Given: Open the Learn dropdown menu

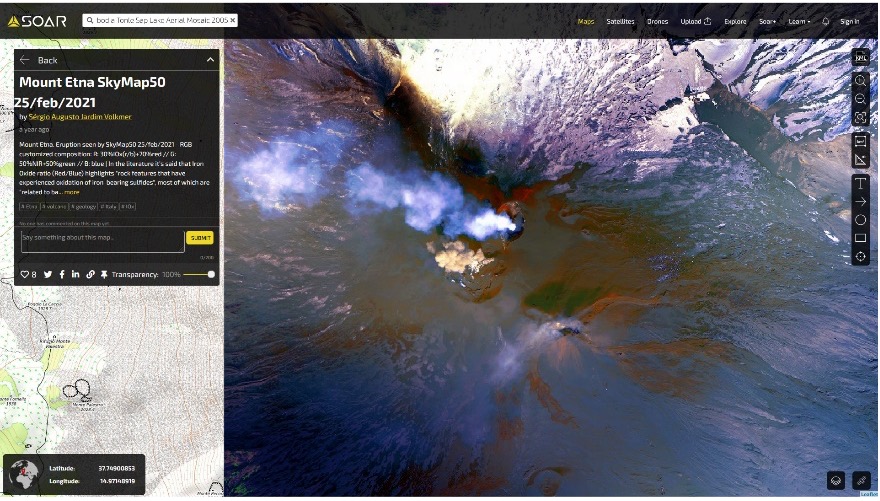Looking at the screenshot, I should click(x=799, y=21).
